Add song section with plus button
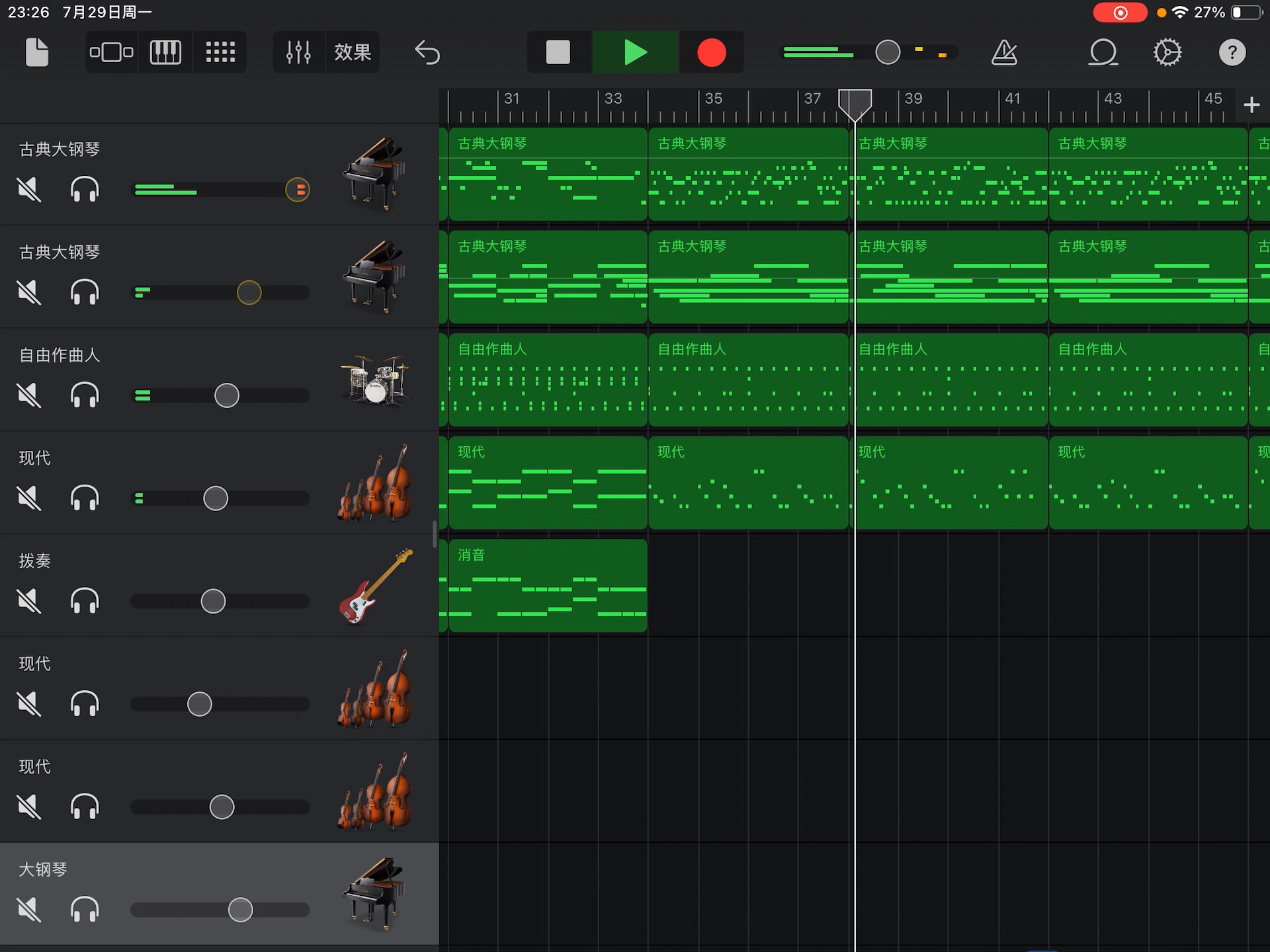 1251,104
